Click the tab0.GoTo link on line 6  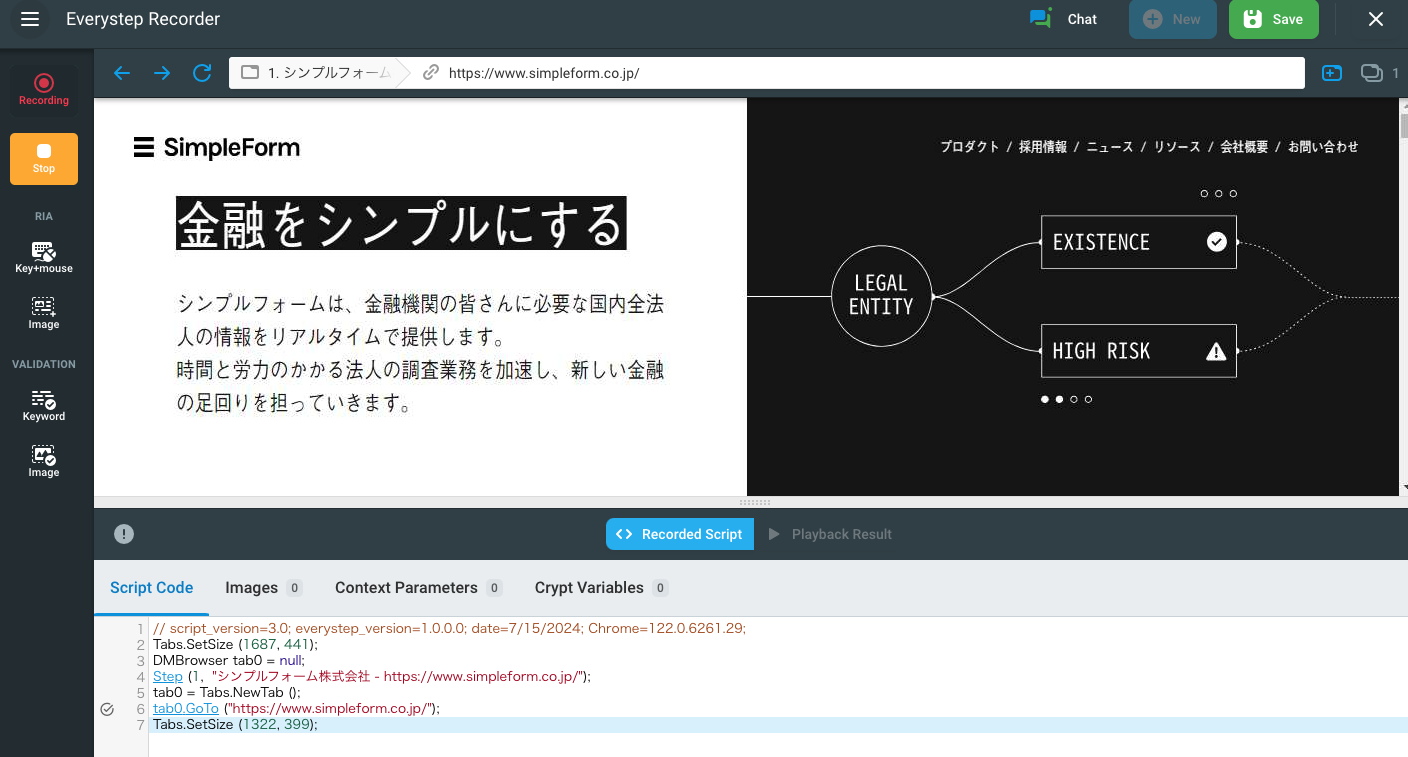(186, 708)
